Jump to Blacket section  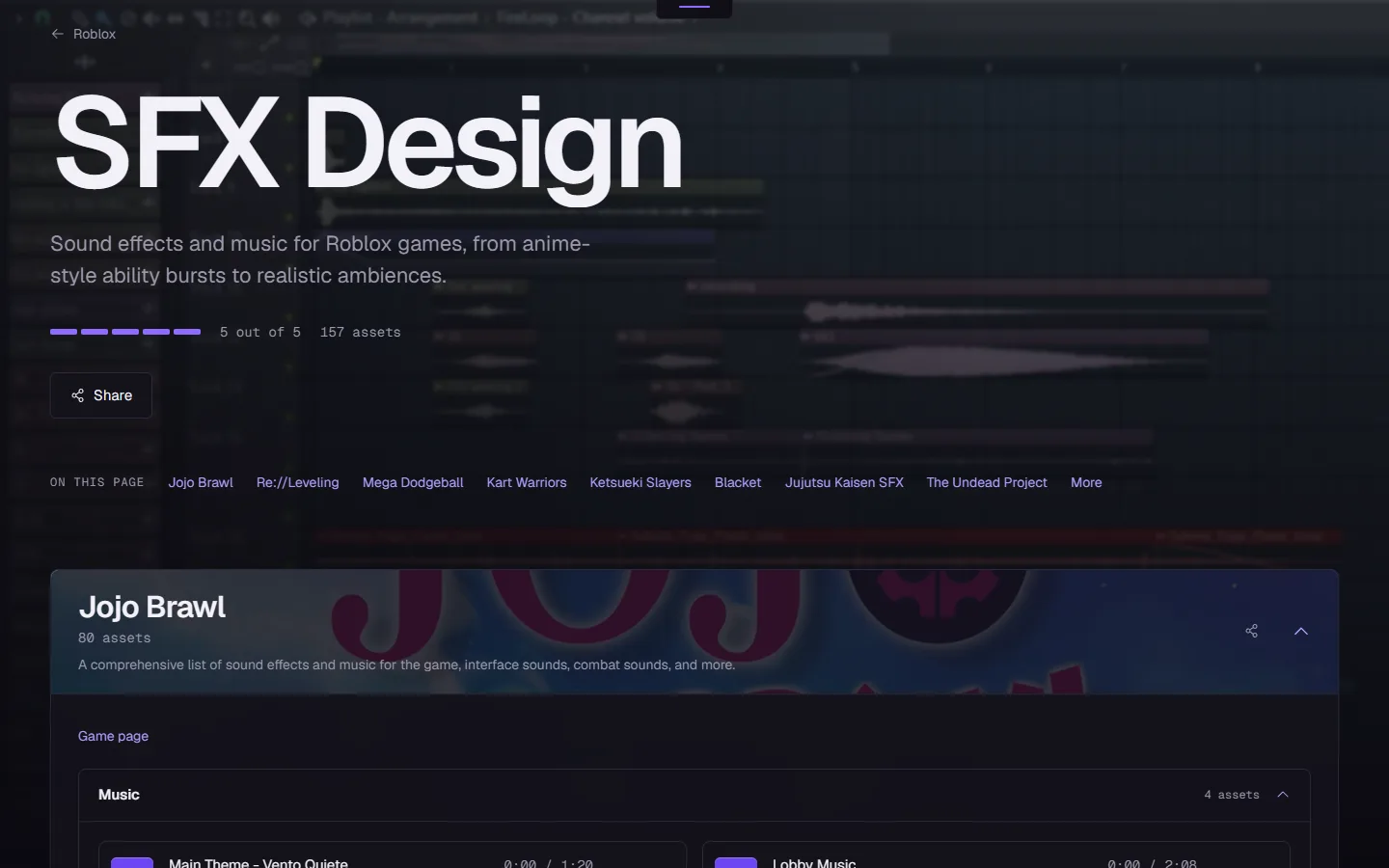(x=738, y=482)
